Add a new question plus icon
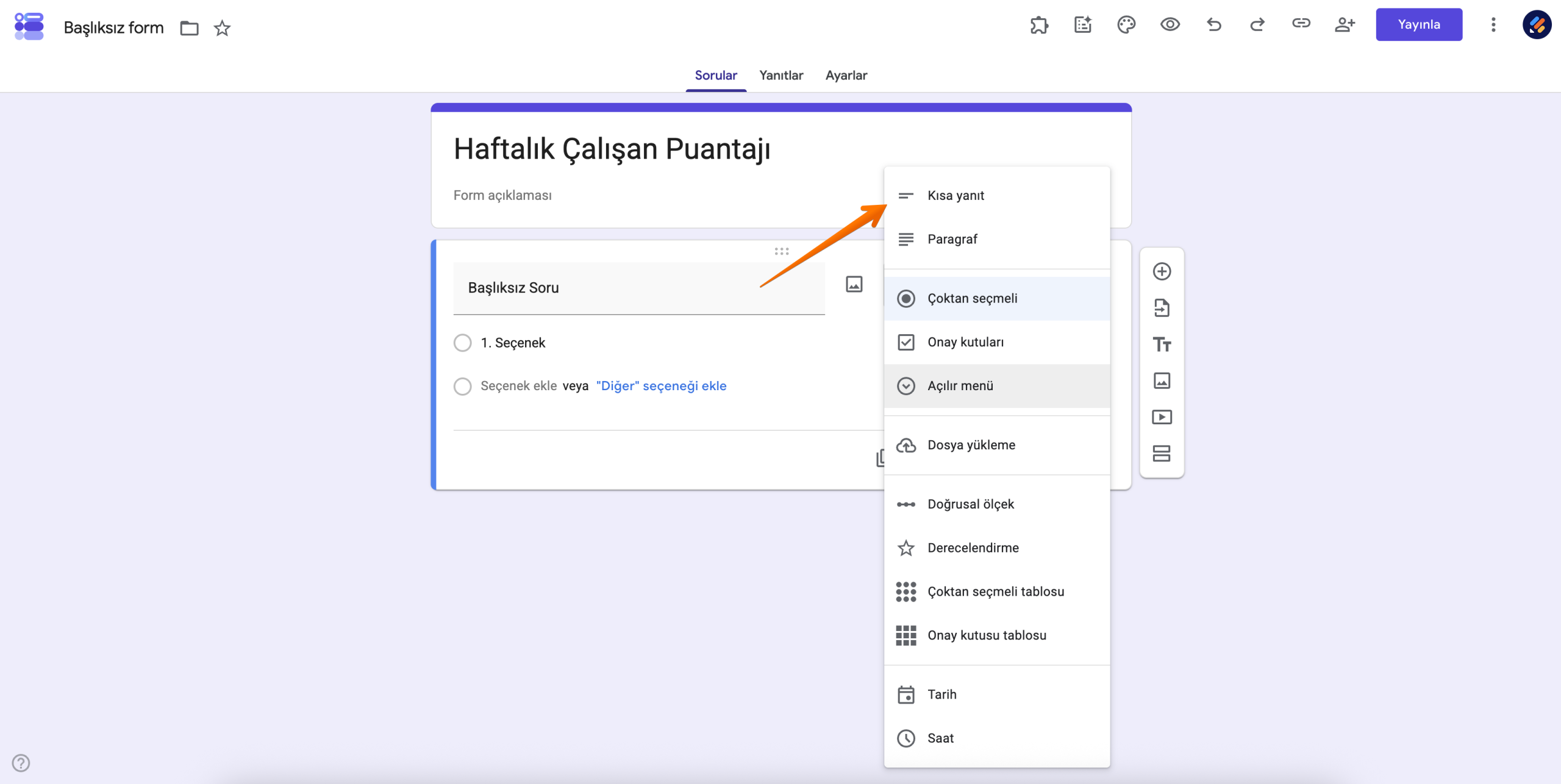1561x784 pixels. 1162,271
